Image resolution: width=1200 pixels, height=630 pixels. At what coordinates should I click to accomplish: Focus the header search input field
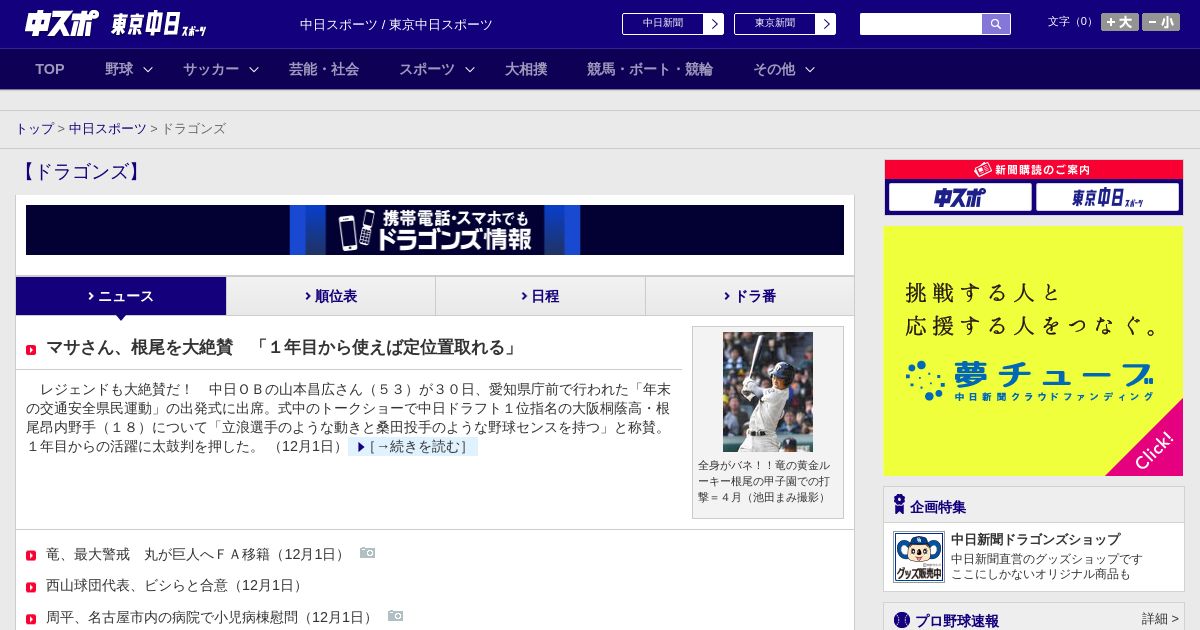[921, 24]
